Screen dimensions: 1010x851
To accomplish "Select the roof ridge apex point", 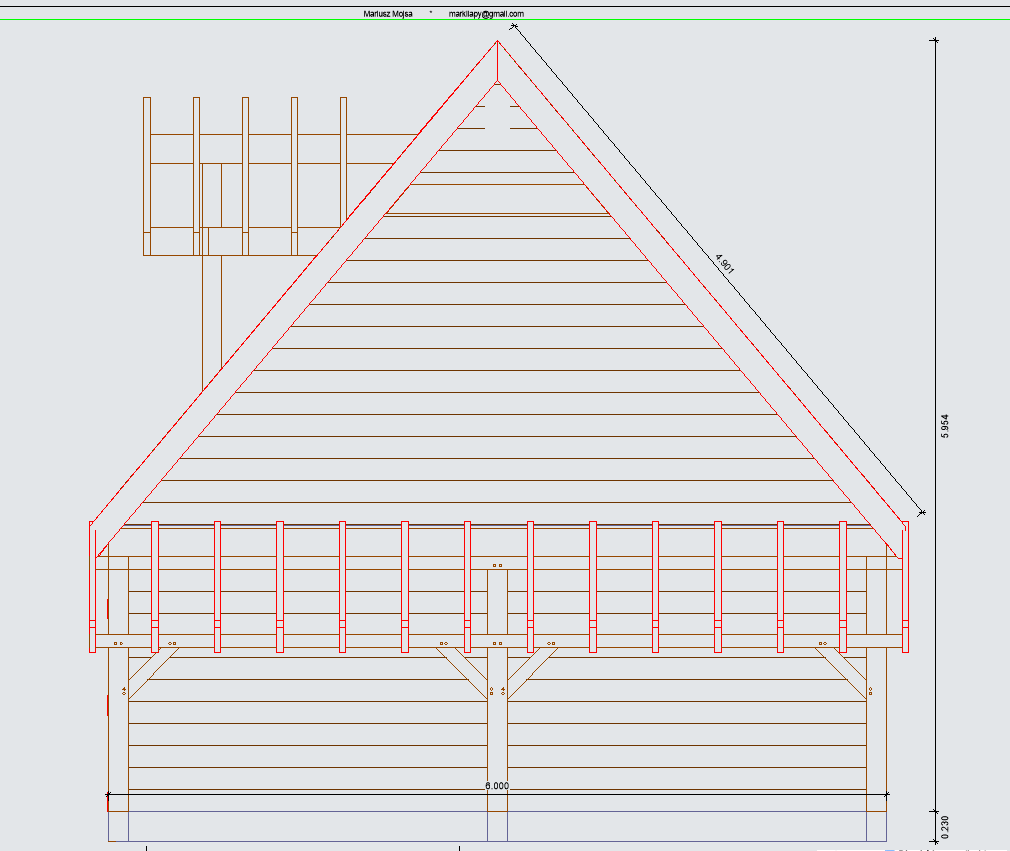I will [x=497, y=42].
